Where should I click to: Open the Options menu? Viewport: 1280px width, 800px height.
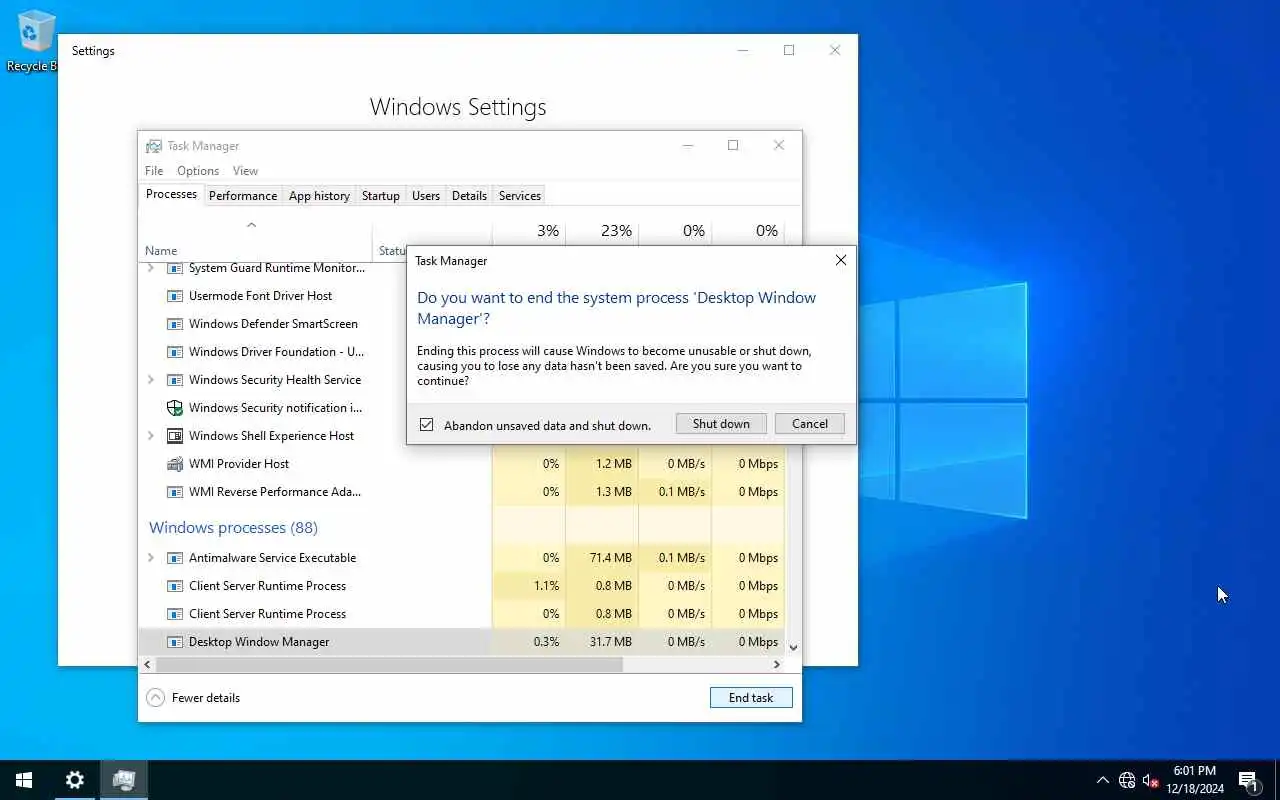[198, 171]
